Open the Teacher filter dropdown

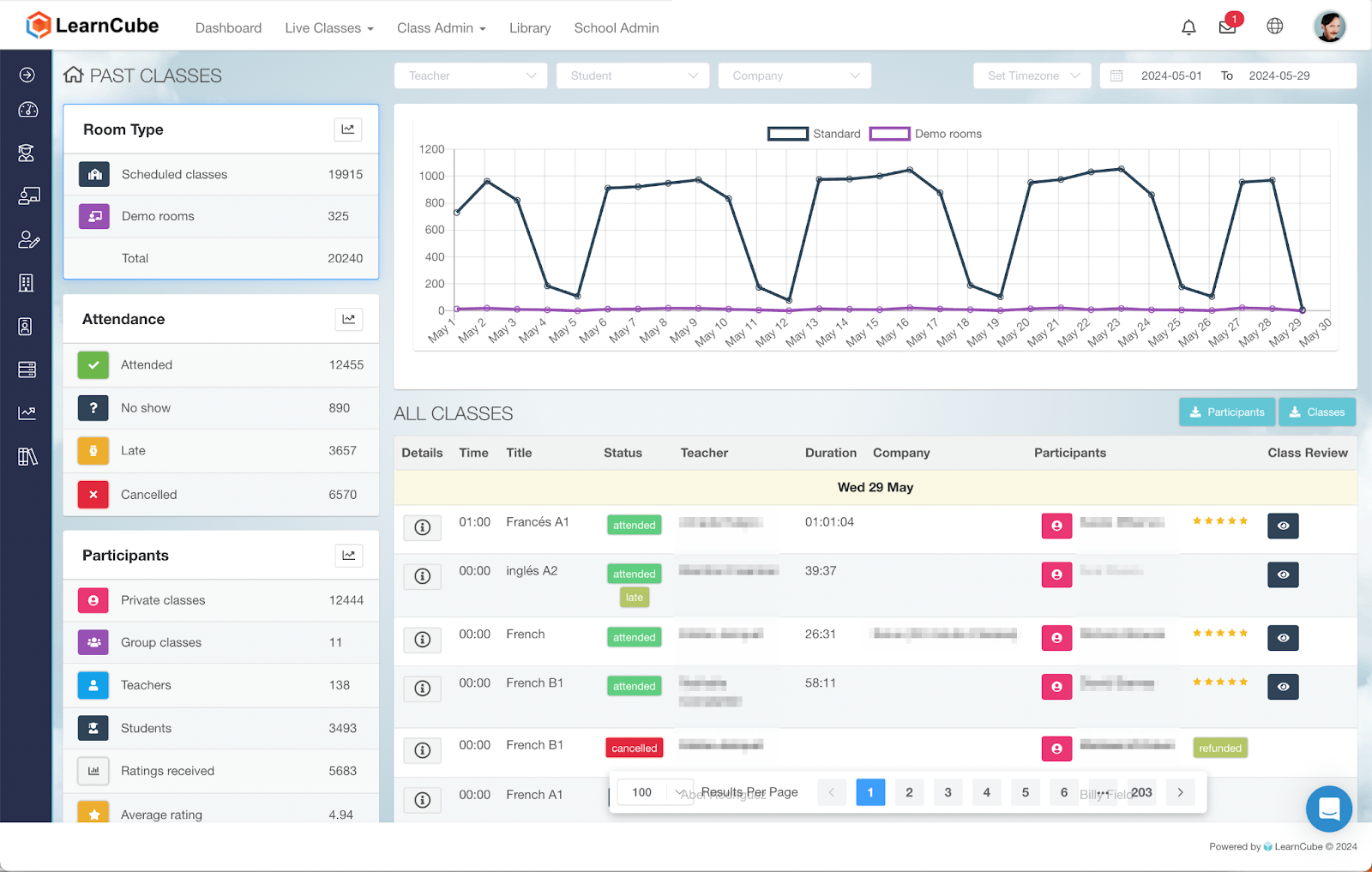(x=470, y=75)
